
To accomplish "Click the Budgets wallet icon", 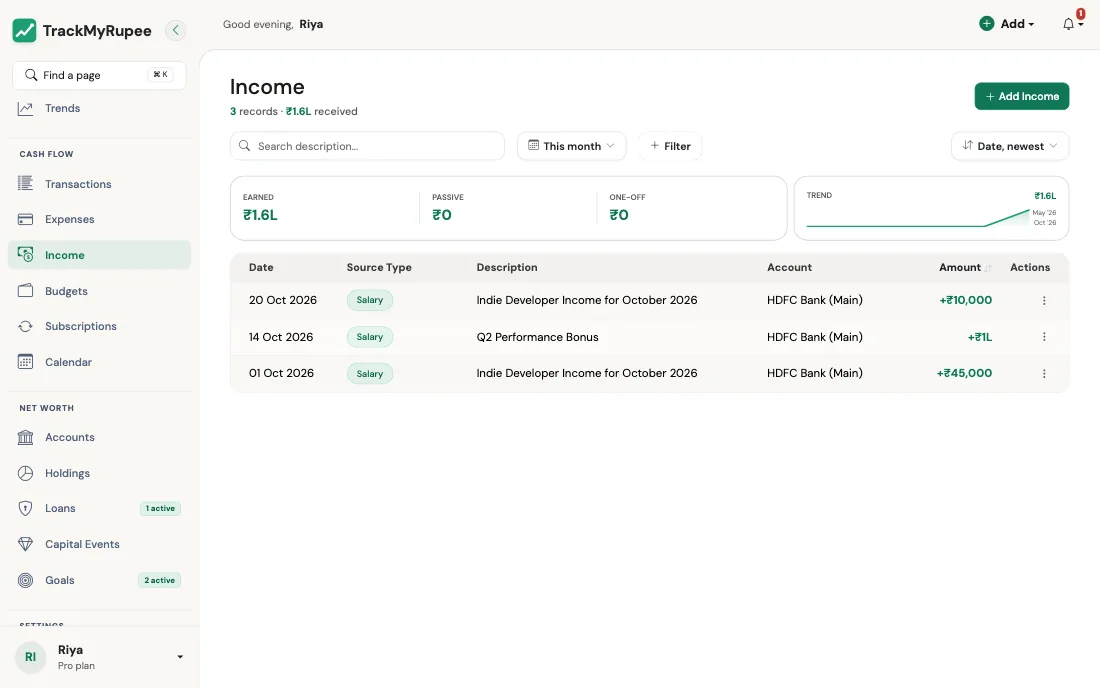I will (25, 290).
